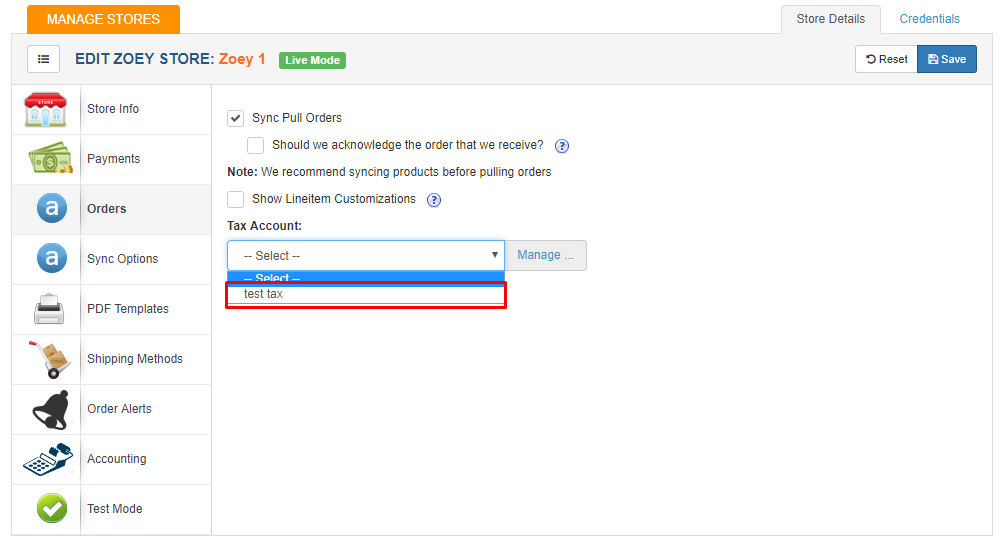Uncheck the Sync Pull Orders checkbox
The height and width of the screenshot is (544, 1000).
point(235,118)
